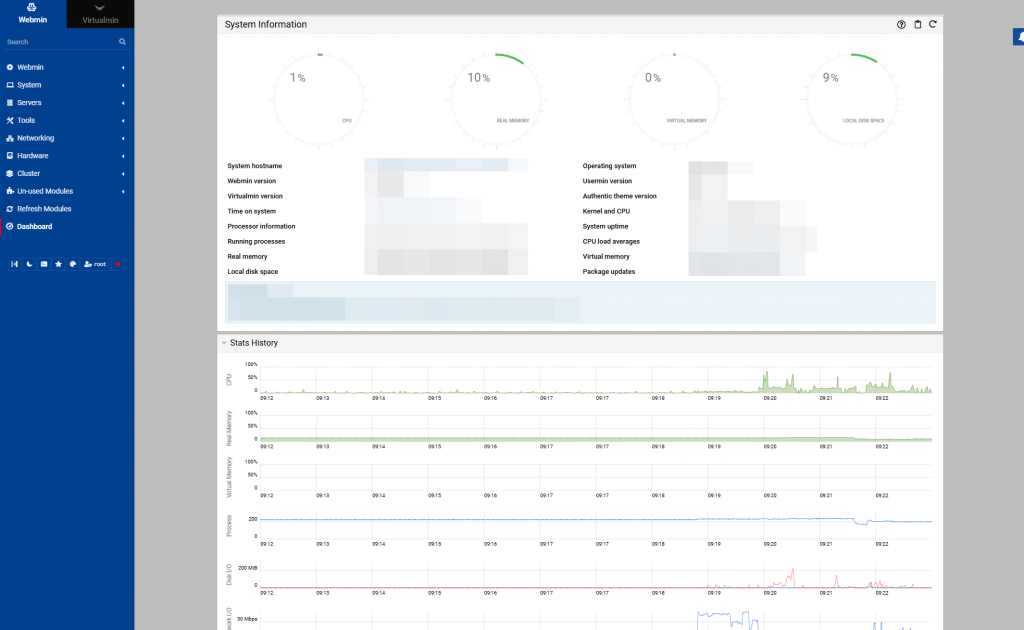Viewport: 1024px width, 630px height.
Task: Expand the System menu
Action: tap(30, 85)
